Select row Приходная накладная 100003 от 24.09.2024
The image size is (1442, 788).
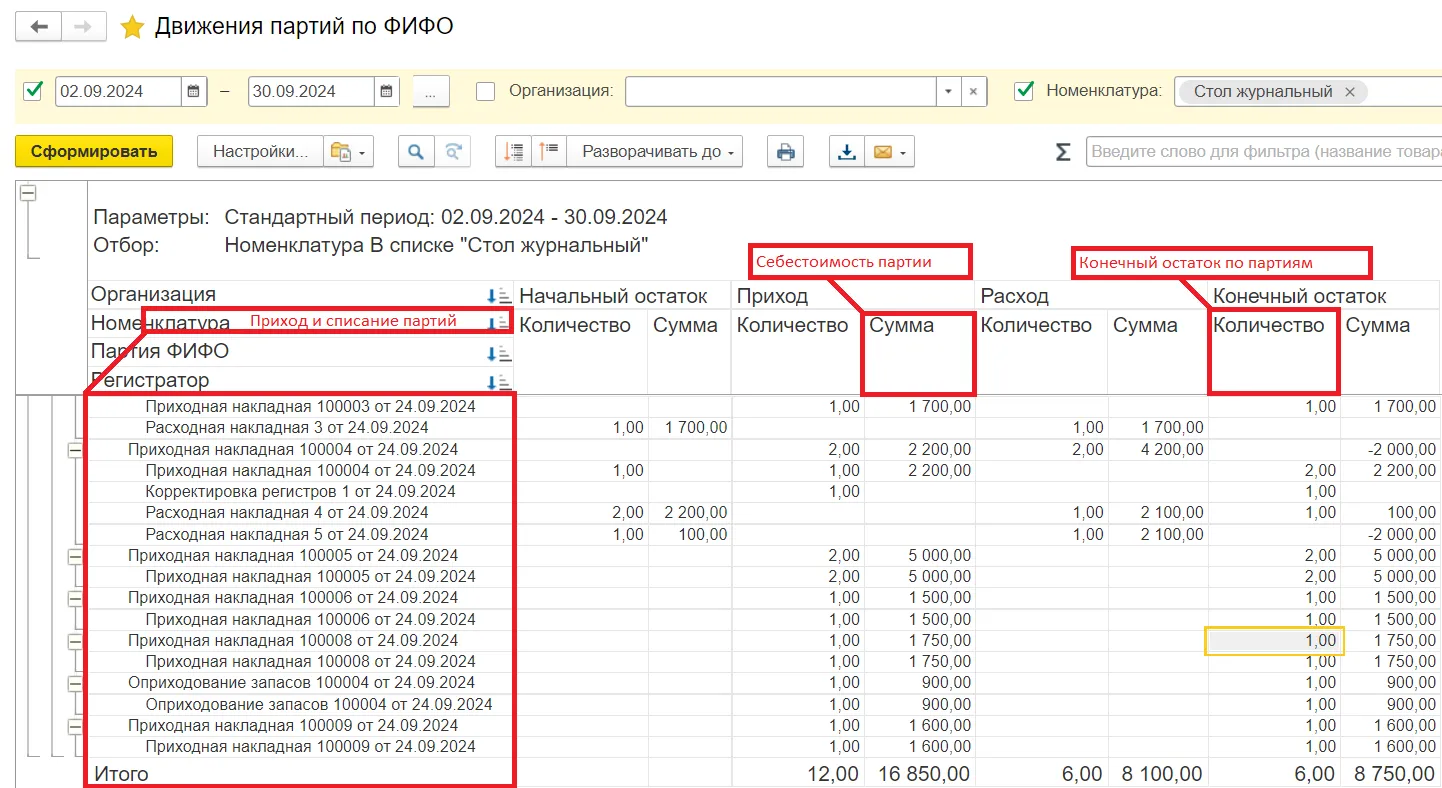point(310,407)
